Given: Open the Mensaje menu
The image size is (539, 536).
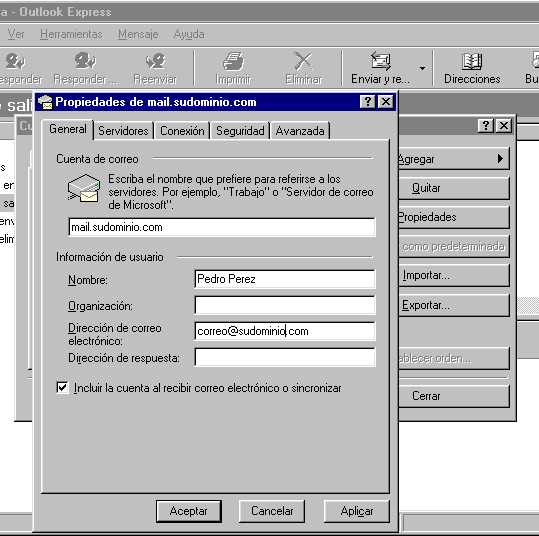Looking at the screenshot, I should pos(138,34).
